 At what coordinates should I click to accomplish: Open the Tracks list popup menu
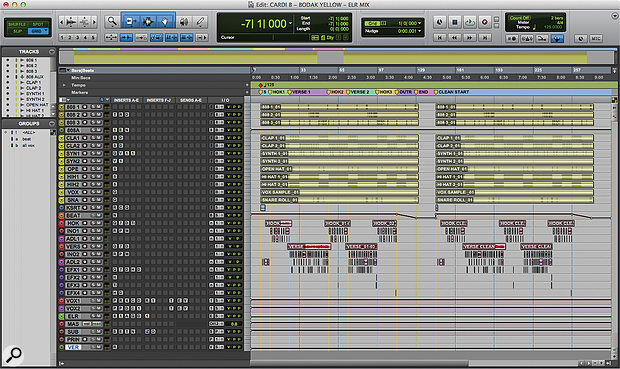click(52, 52)
